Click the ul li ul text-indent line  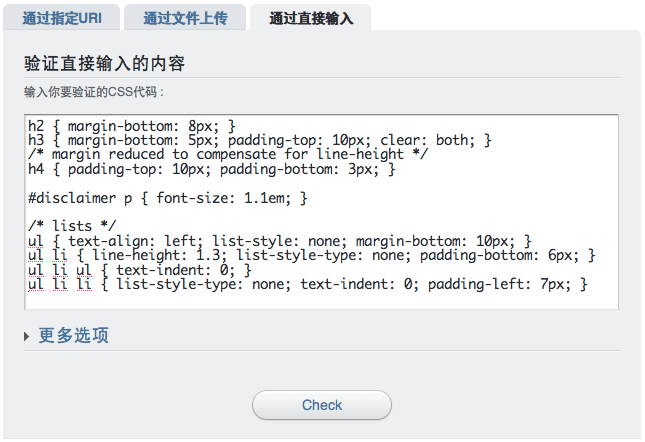(x=140, y=270)
